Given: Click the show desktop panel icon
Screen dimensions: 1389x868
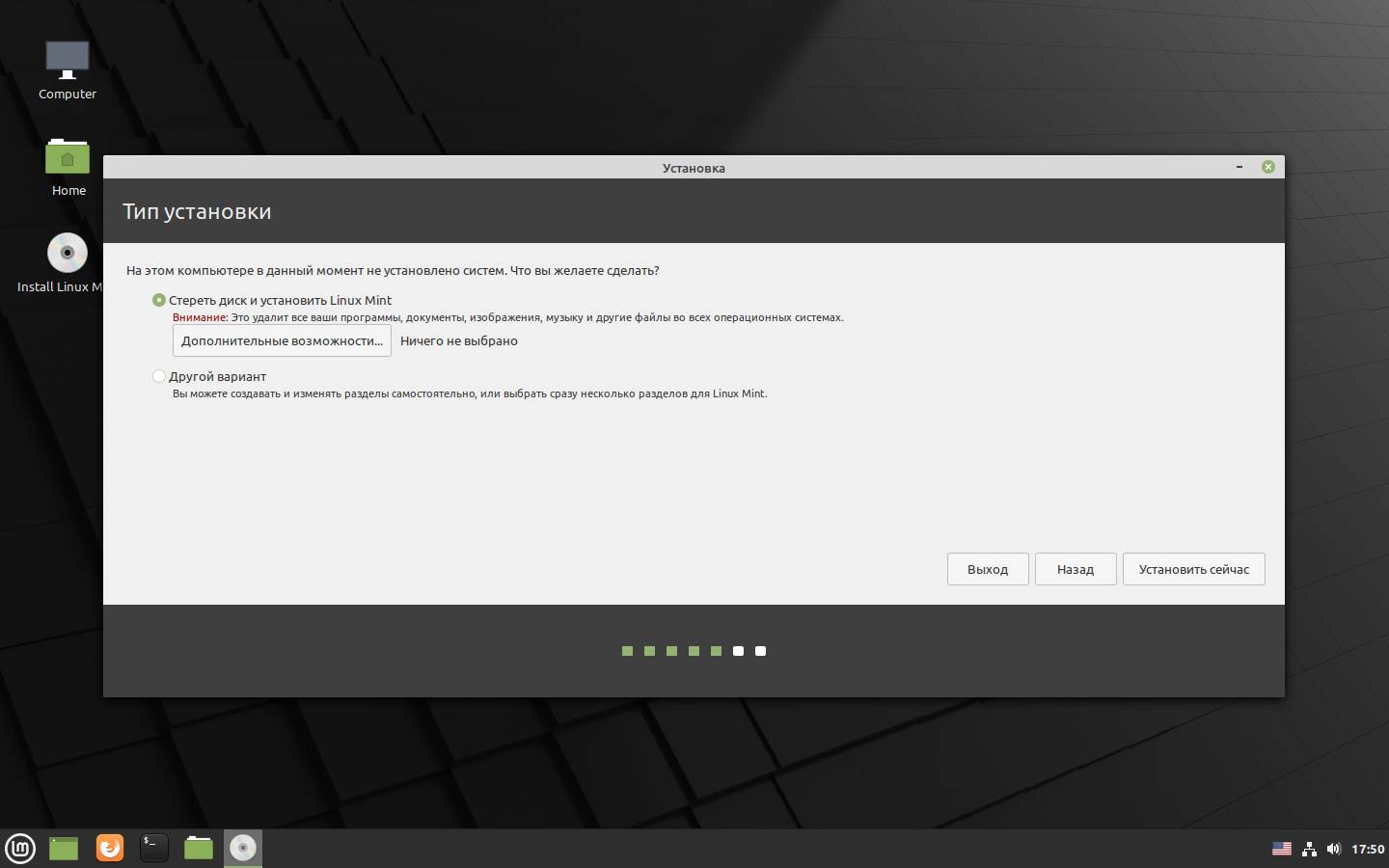Looking at the screenshot, I should 64,849.
